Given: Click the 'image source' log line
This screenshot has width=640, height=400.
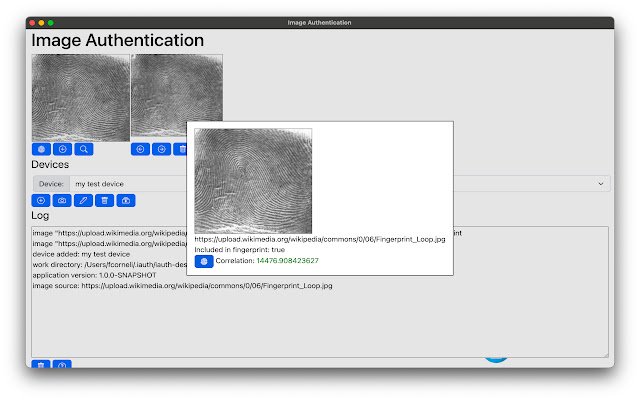Looking at the screenshot, I should [182, 286].
